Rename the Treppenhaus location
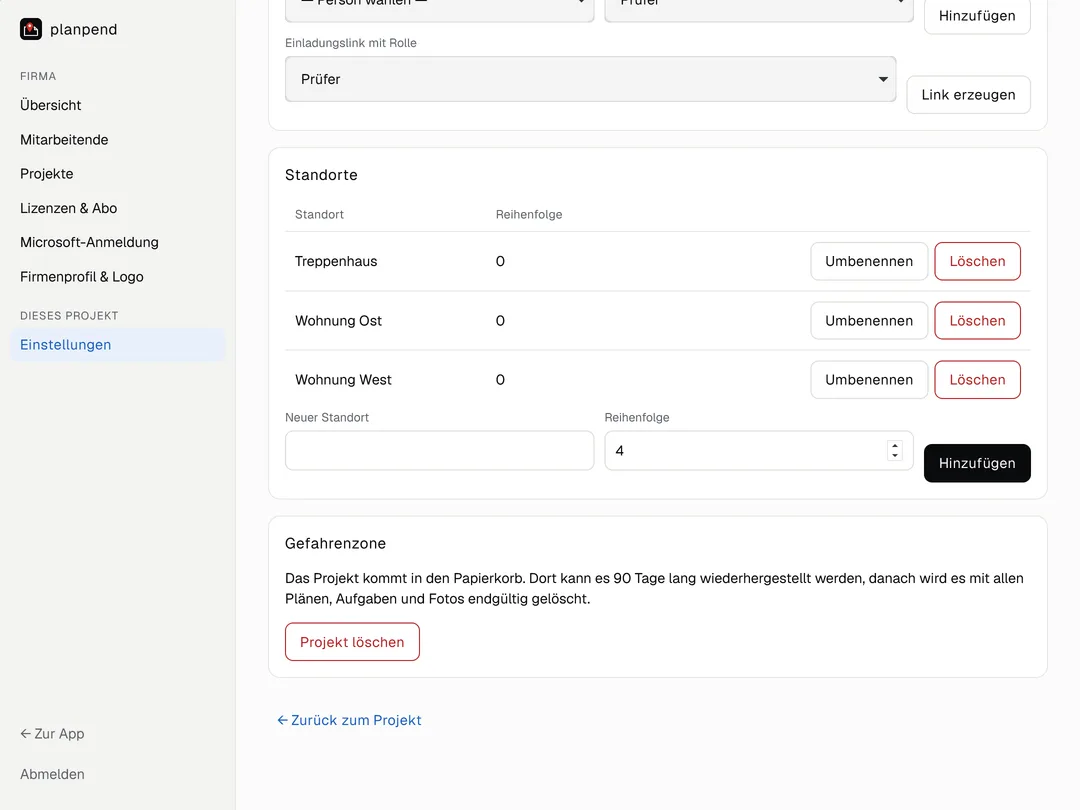The width and height of the screenshot is (1080, 810). (x=869, y=261)
